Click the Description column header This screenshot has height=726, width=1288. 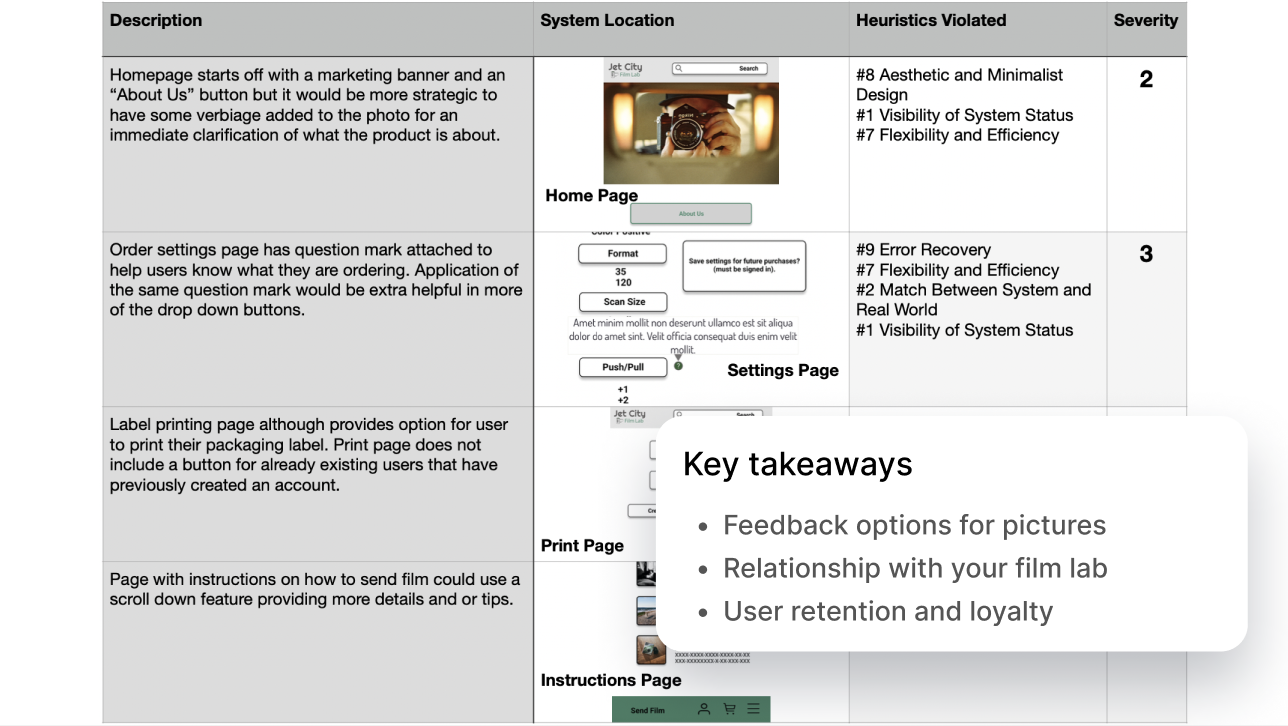(x=156, y=20)
